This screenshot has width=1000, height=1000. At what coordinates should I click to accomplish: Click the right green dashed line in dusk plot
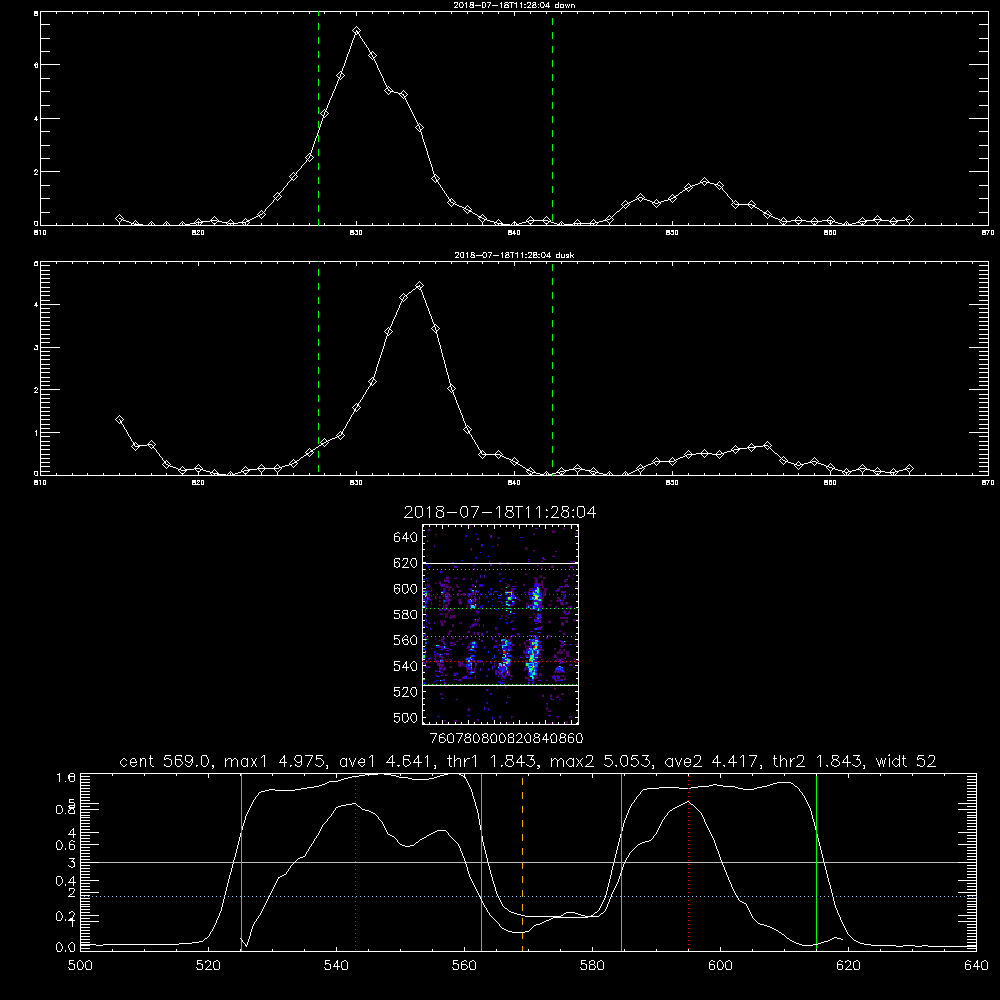[552, 369]
